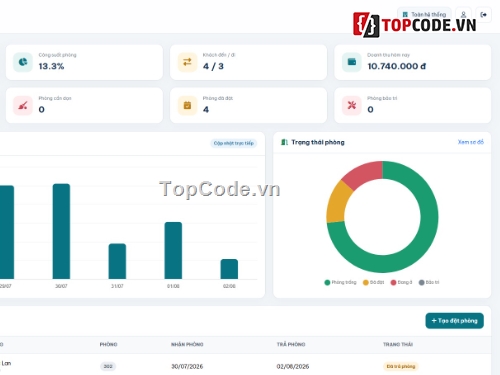
Task: Click the 10.740.000 đ revenue value
Action: (397, 66)
